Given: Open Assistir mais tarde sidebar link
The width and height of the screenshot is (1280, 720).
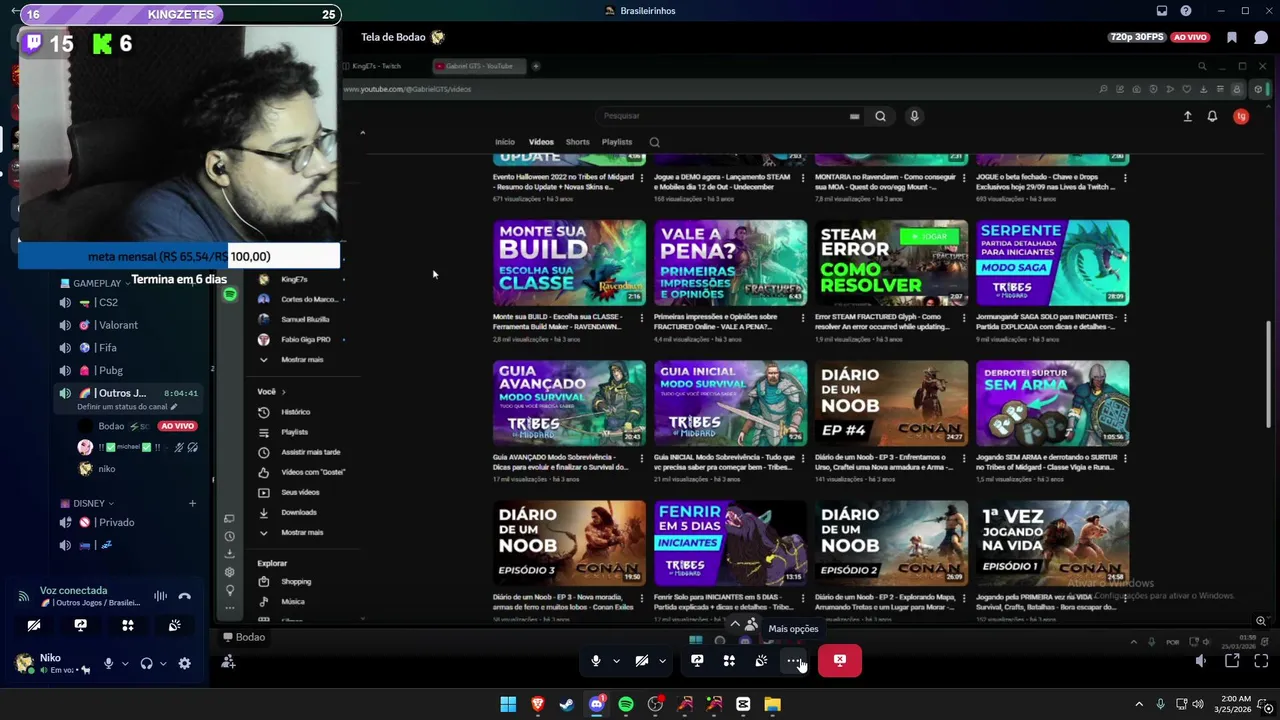Looking at the screenshot, I should [310, 452].
